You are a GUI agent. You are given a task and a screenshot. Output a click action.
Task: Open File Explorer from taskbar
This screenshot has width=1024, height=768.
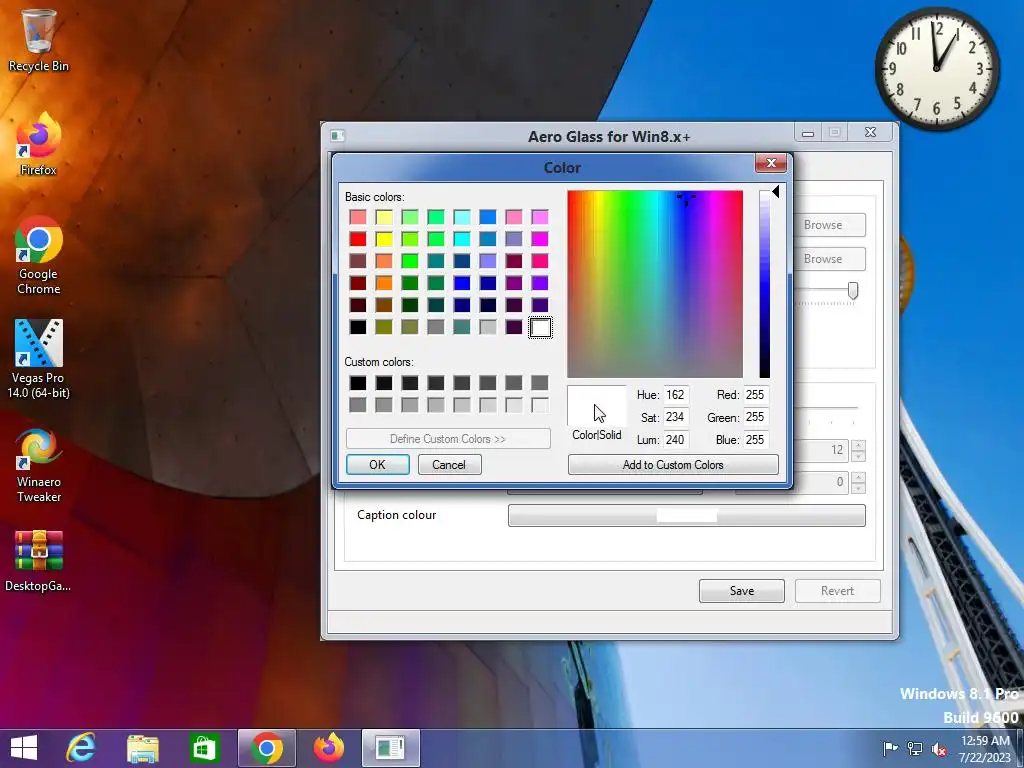[x=142, y=748]
